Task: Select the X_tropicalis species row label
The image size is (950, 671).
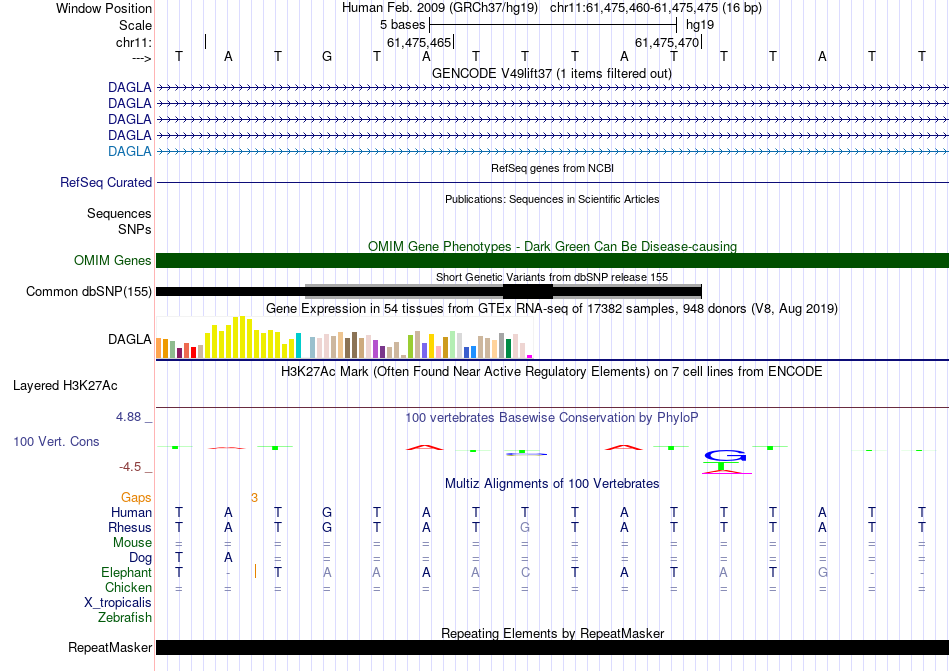Action: [118, 603]
